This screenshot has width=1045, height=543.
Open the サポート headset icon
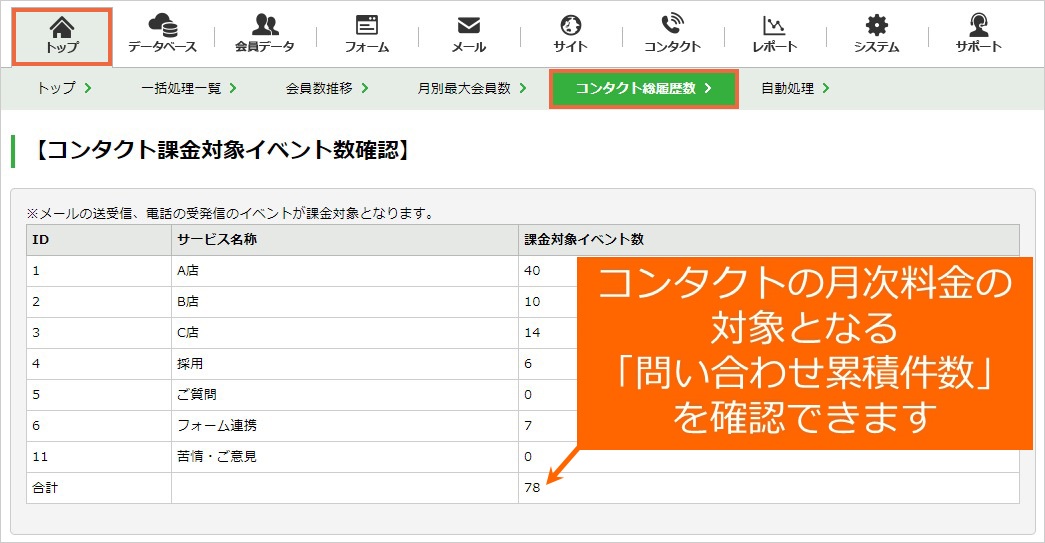978,25
